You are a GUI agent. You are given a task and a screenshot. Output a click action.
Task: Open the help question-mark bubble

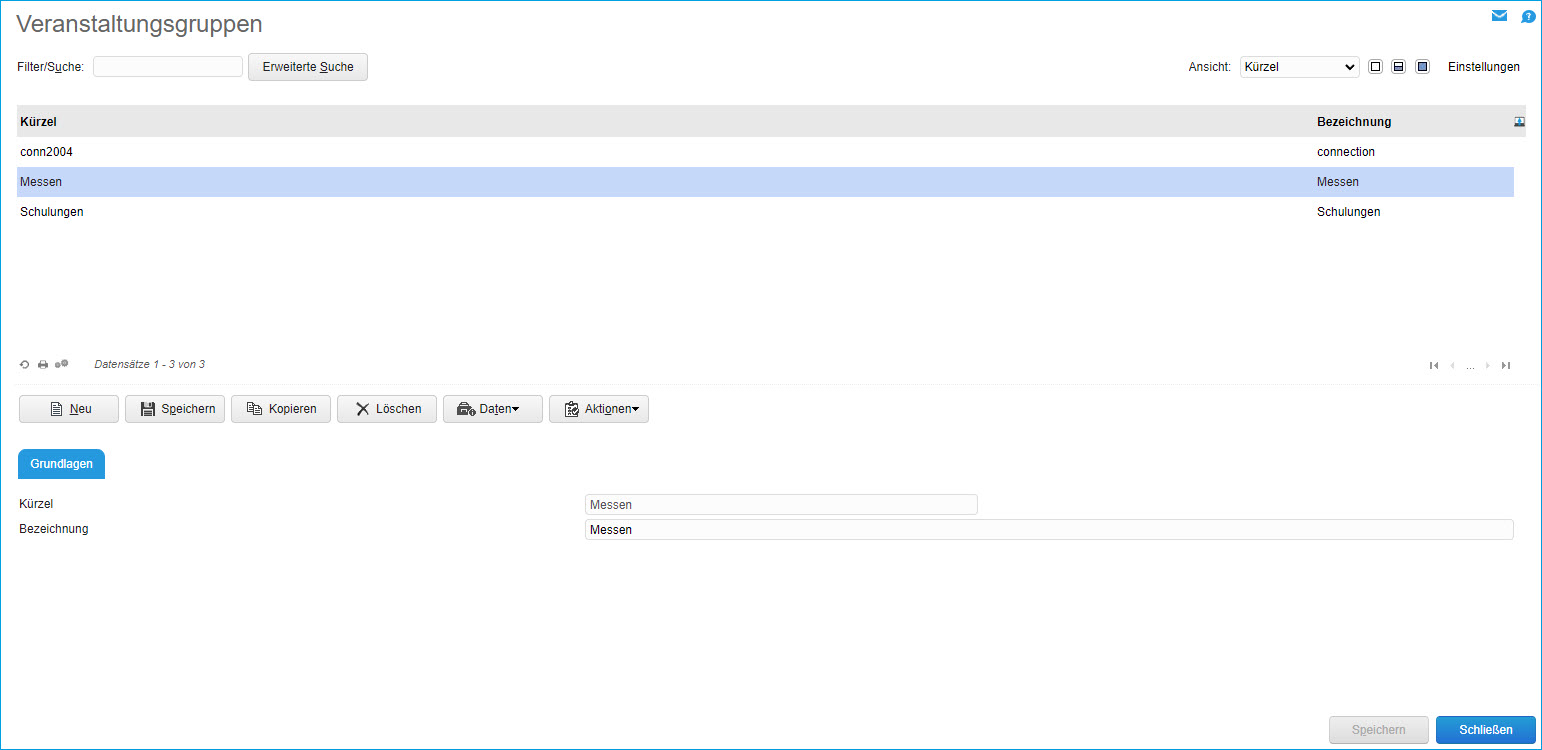coord(1528,17)
